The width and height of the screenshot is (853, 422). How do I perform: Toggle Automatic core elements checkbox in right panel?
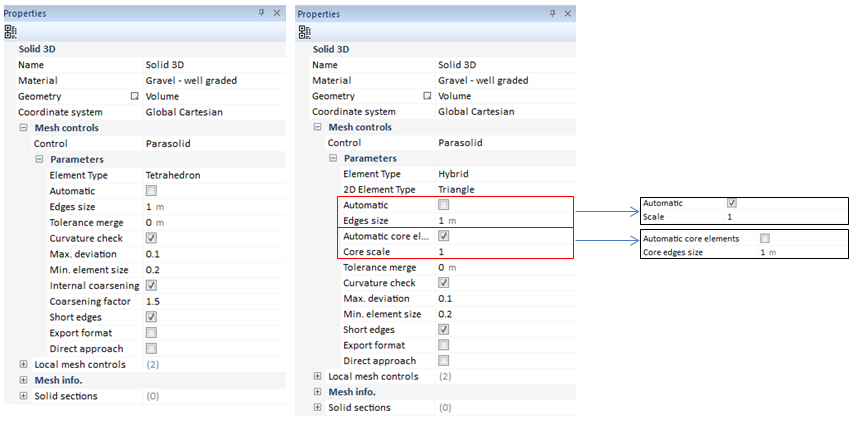444,236
